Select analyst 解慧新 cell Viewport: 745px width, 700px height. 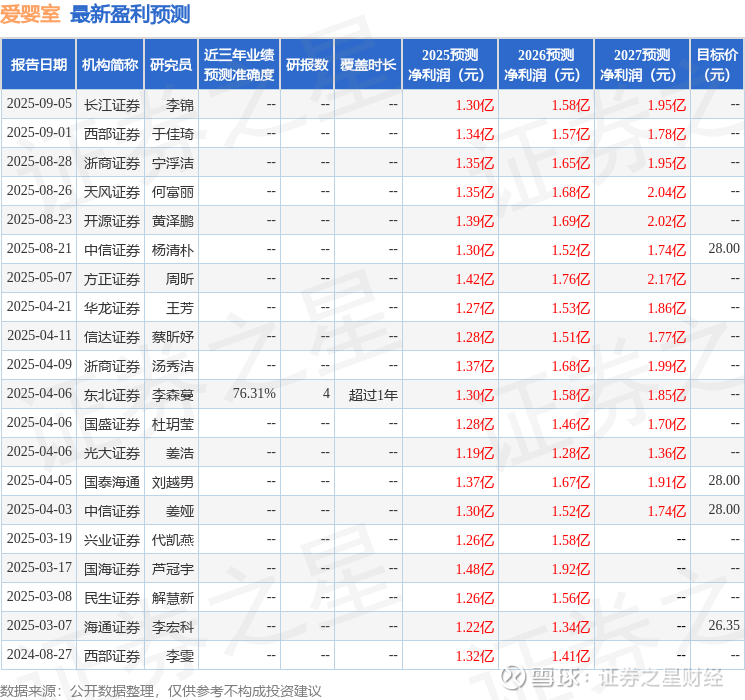[173, 598]
